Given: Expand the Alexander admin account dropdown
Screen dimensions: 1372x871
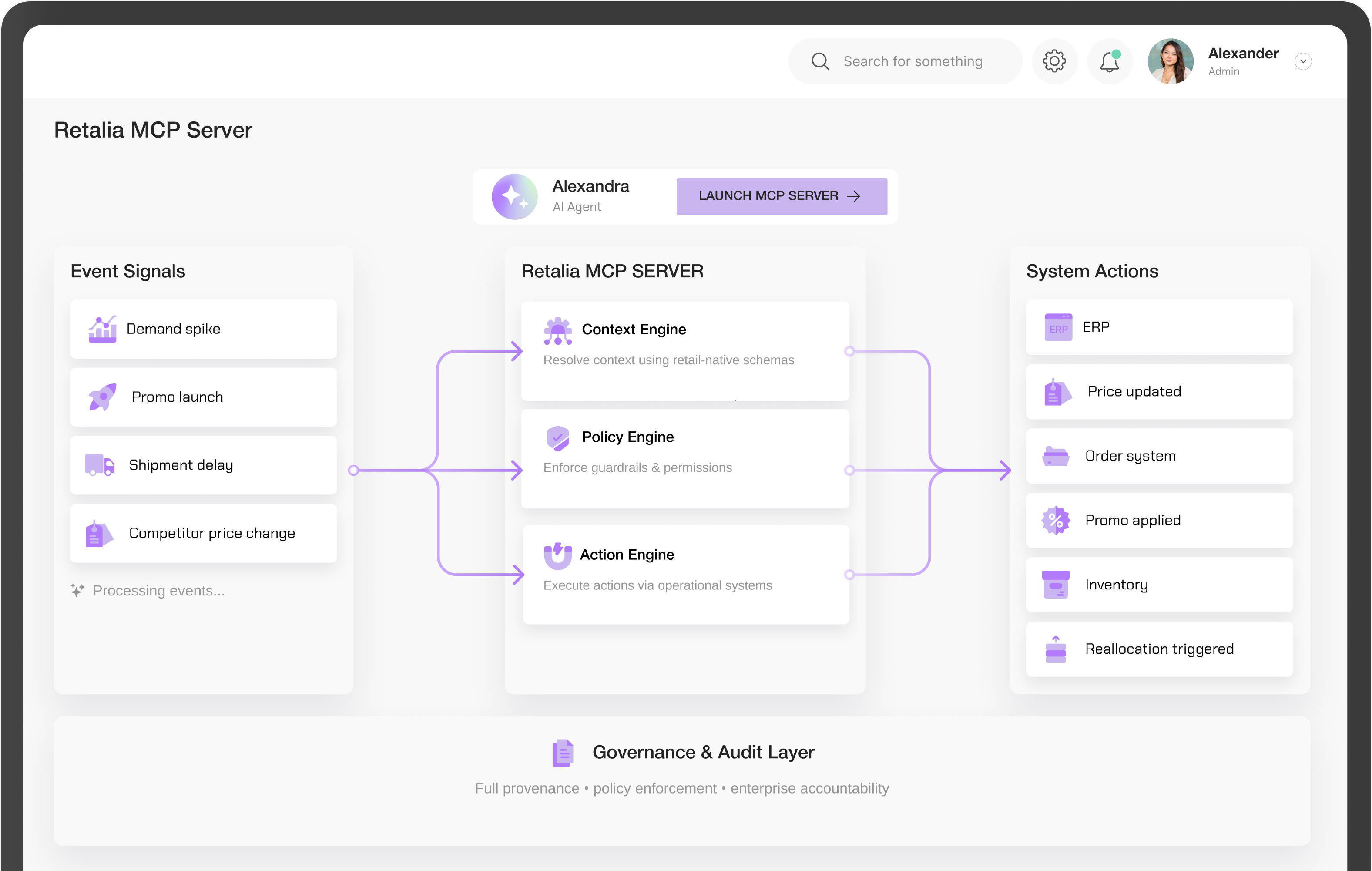Looking at the screenshot, I should click(x=1302, y=61).
